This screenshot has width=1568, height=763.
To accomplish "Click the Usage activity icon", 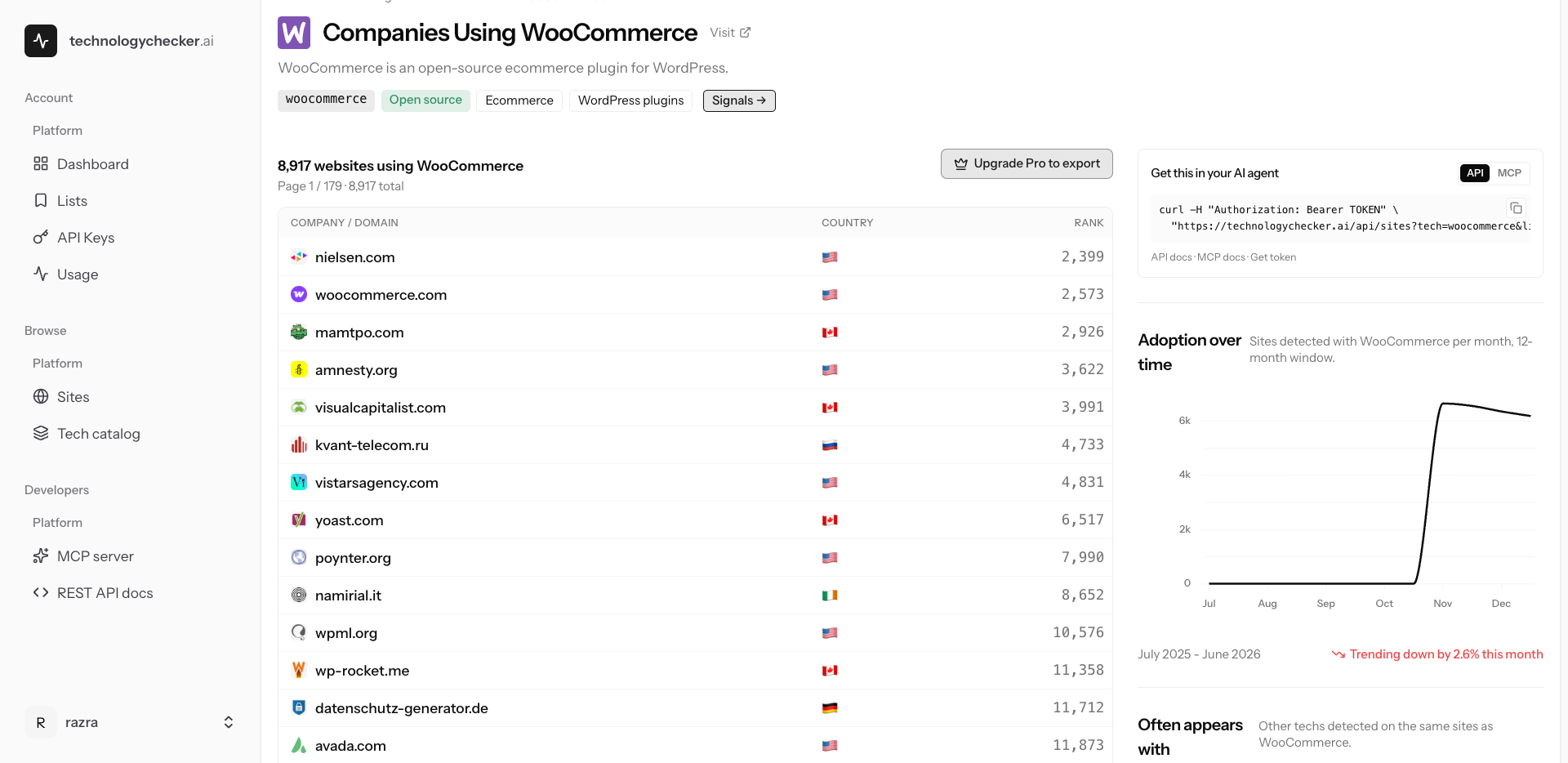I will [41, 274].
